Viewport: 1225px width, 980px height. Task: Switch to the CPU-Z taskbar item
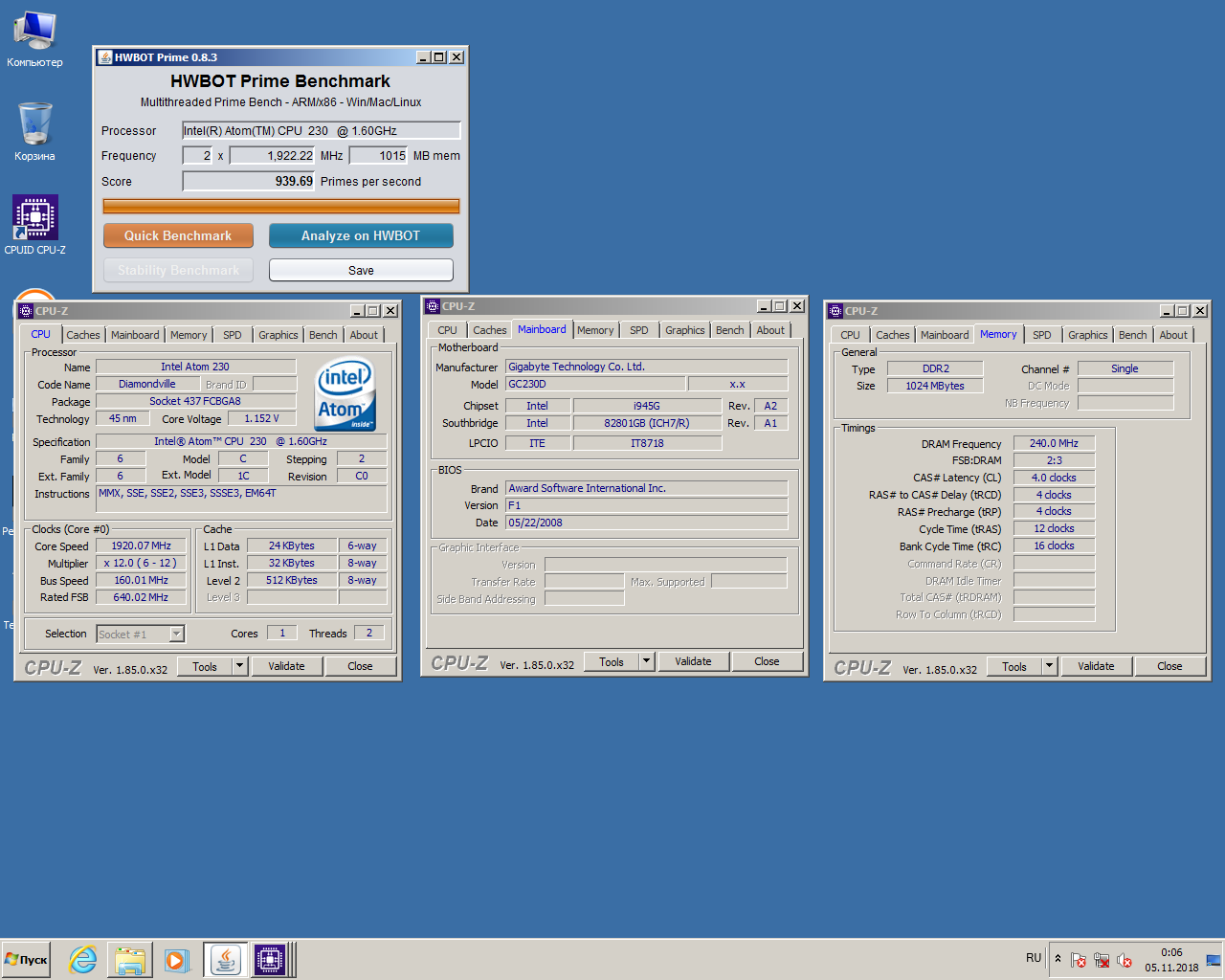(x=270, y=959)
